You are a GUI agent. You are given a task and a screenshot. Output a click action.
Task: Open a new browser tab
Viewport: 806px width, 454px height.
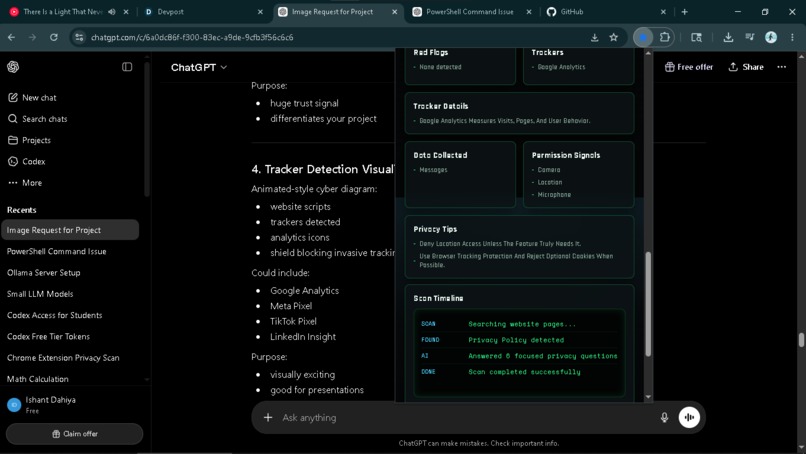click(684, 12)
